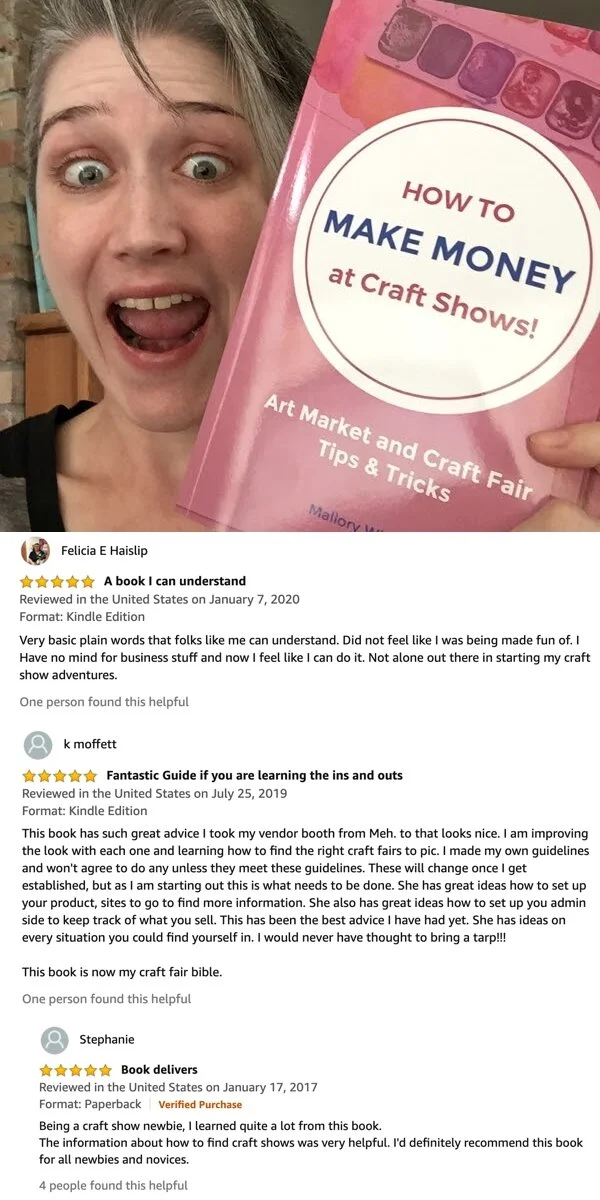Open review titled 'A book I can understand'
The image size is (600, 1200).
pos(175,581)
